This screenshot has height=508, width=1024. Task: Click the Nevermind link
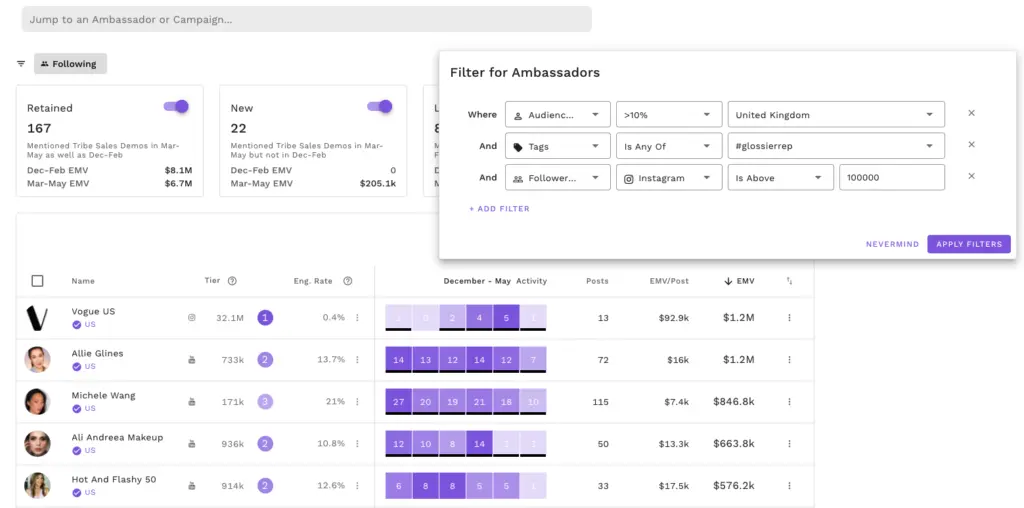pos(892,244)
